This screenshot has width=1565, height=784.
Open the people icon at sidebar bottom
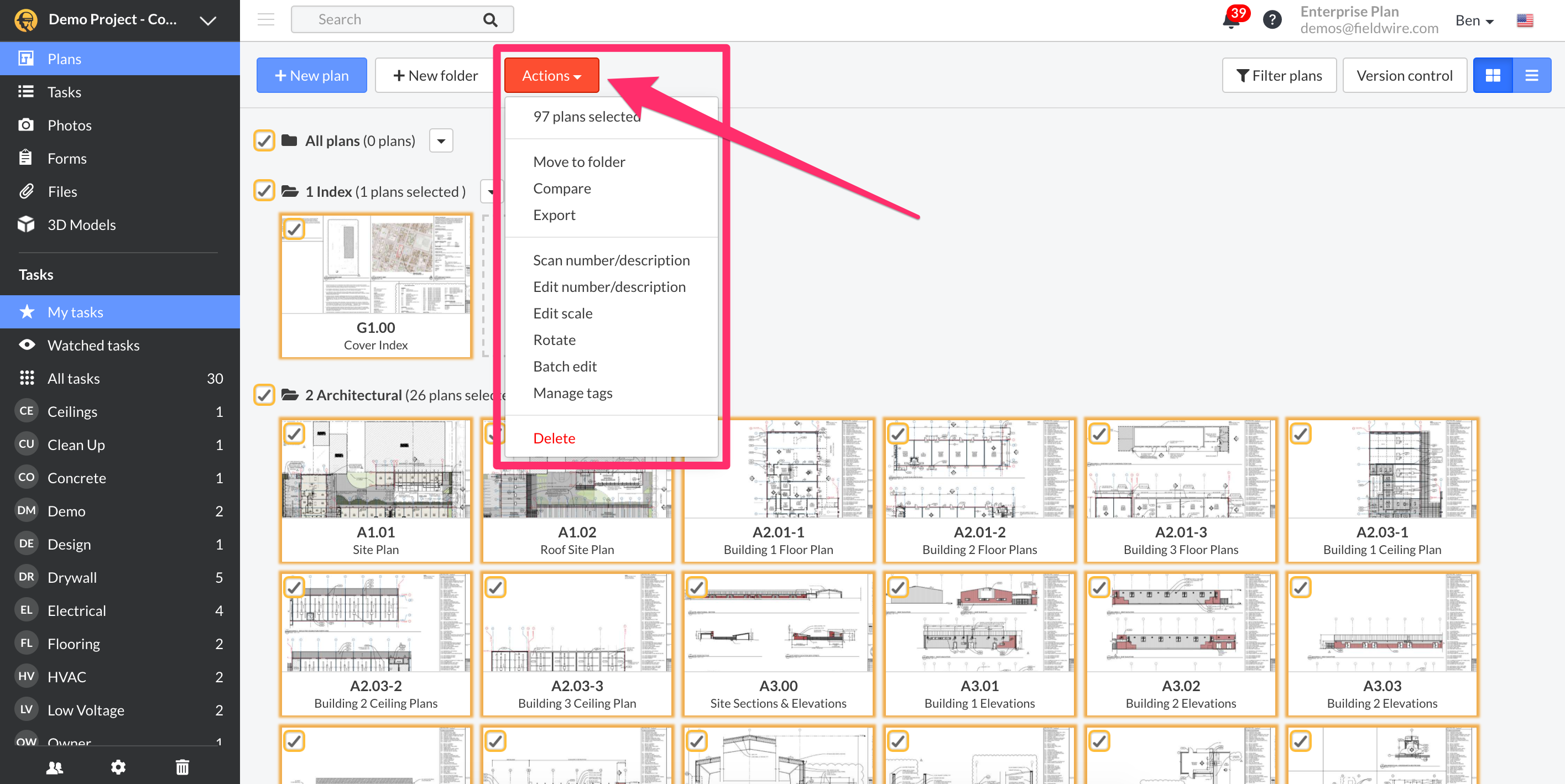55,767
